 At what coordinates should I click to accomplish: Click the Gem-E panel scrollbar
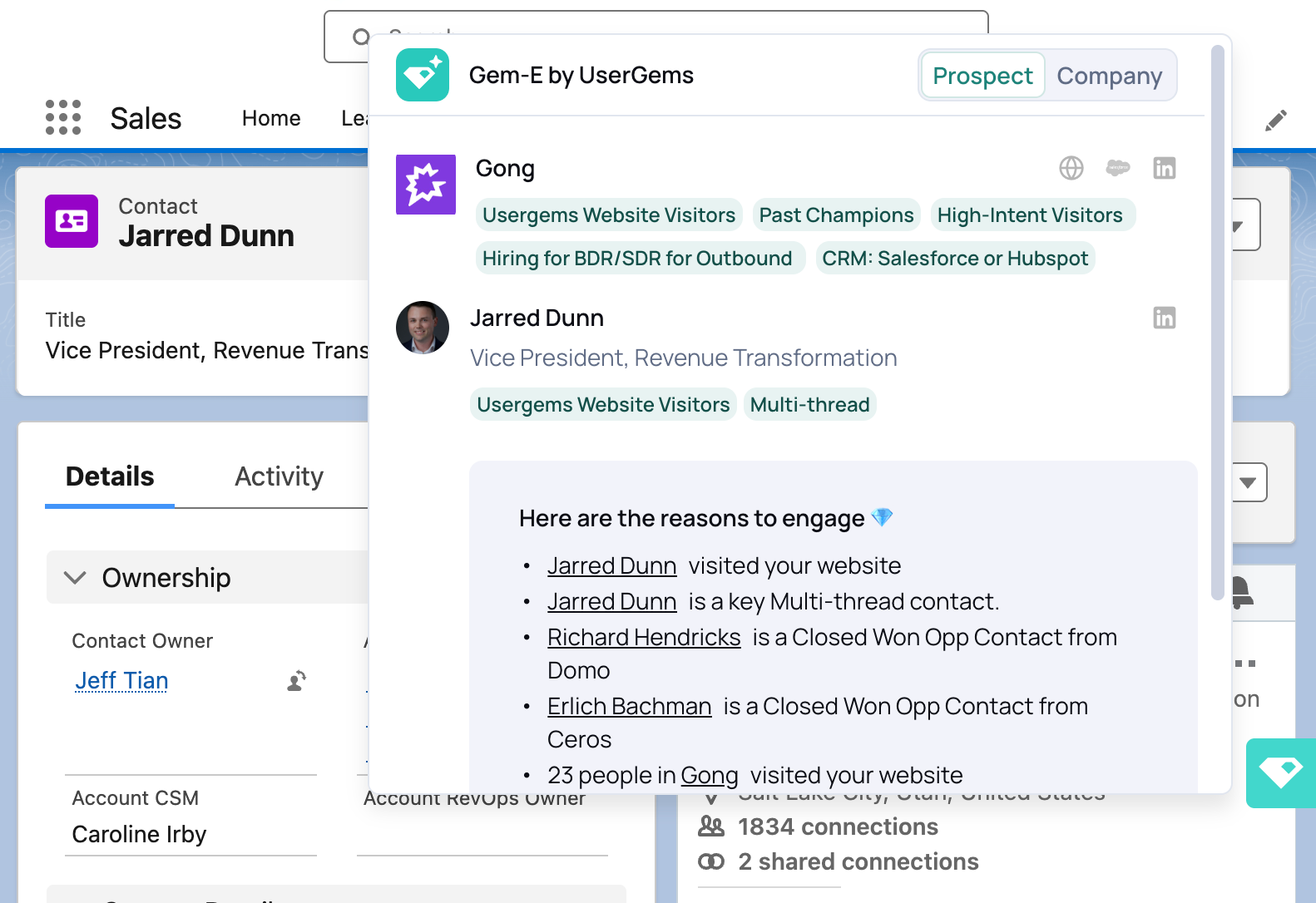click(x=1218, y=323)
